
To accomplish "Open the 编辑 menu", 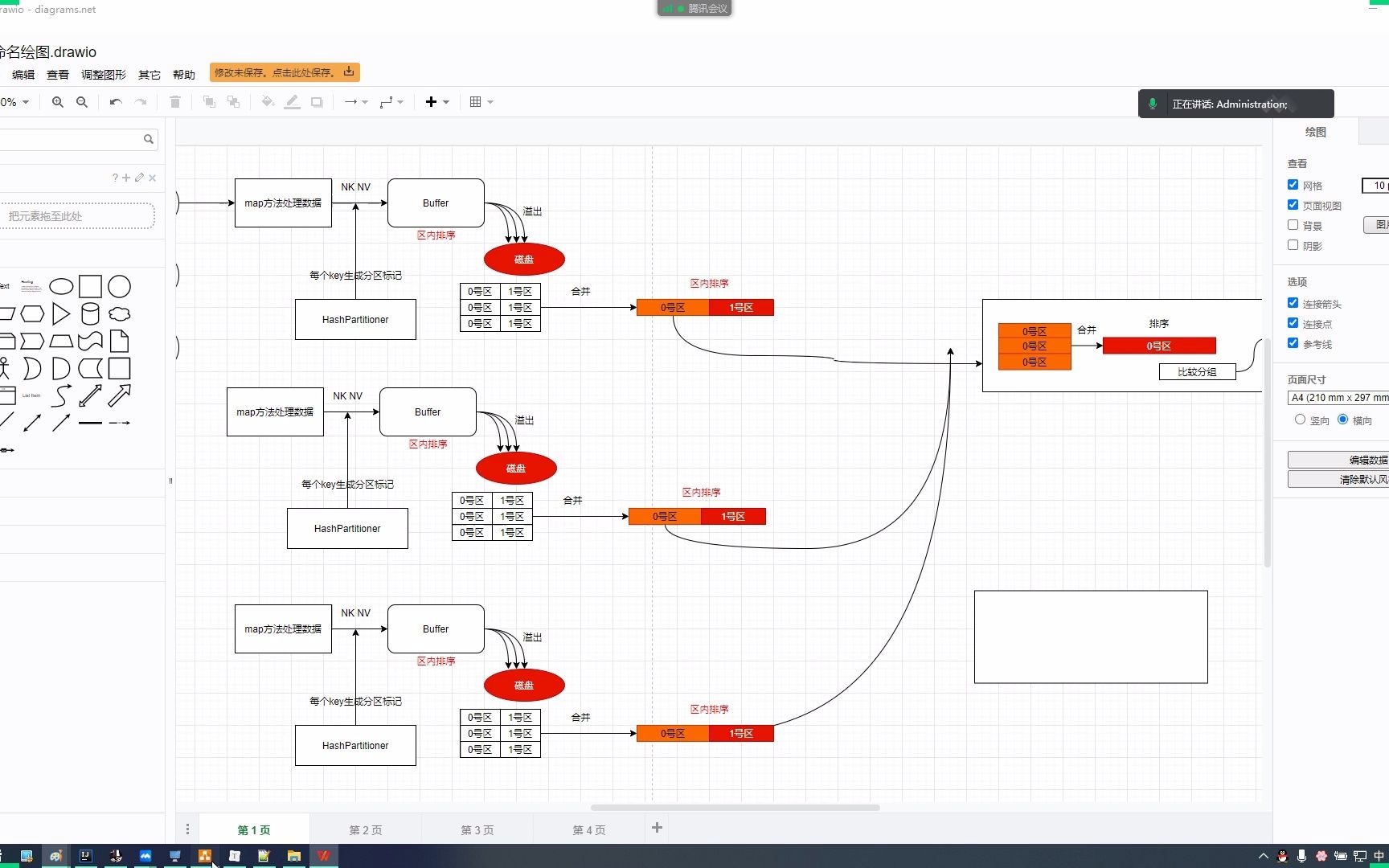I will [x=23, y=75].
